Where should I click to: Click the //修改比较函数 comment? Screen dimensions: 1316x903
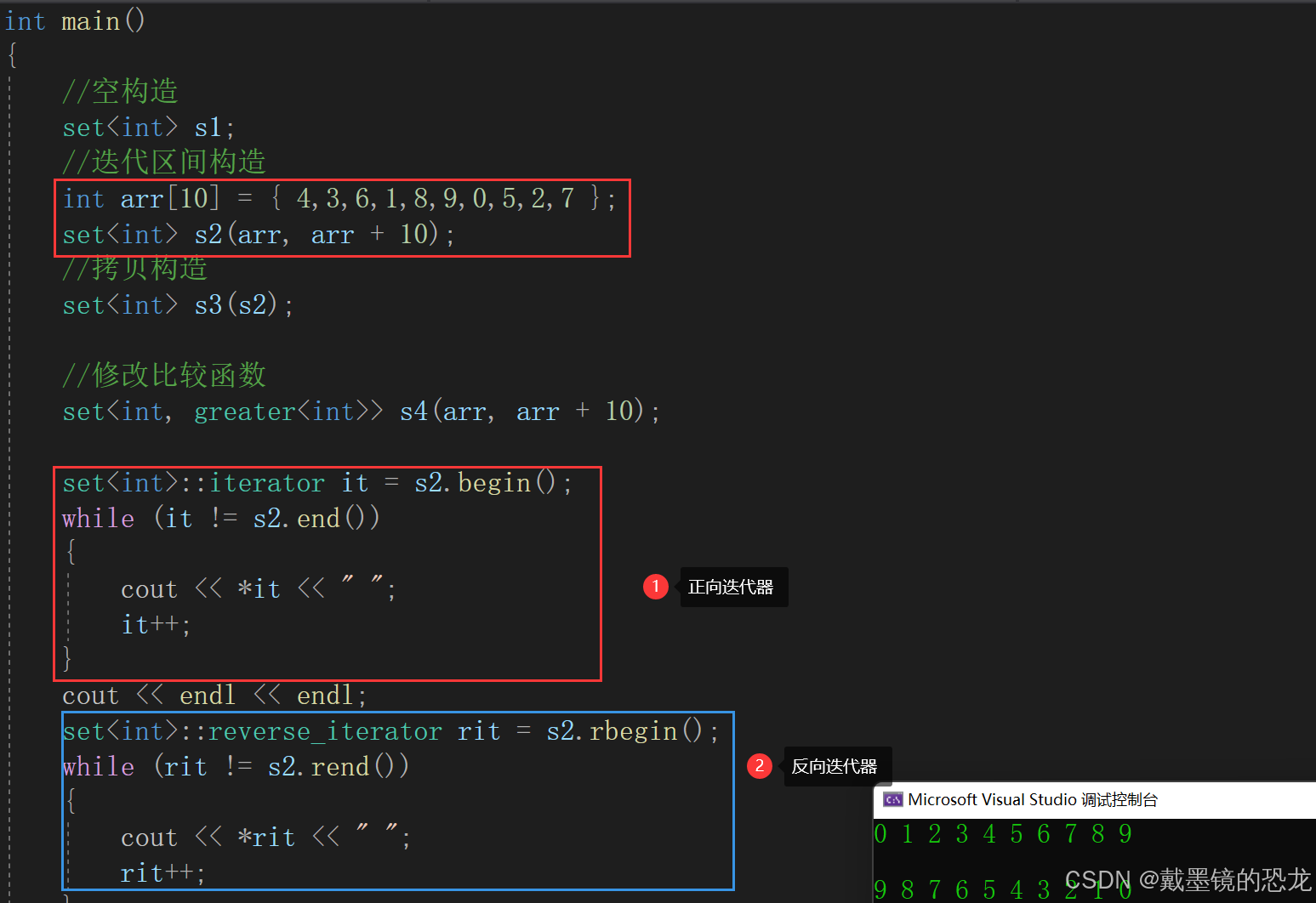tap(164, 375)
